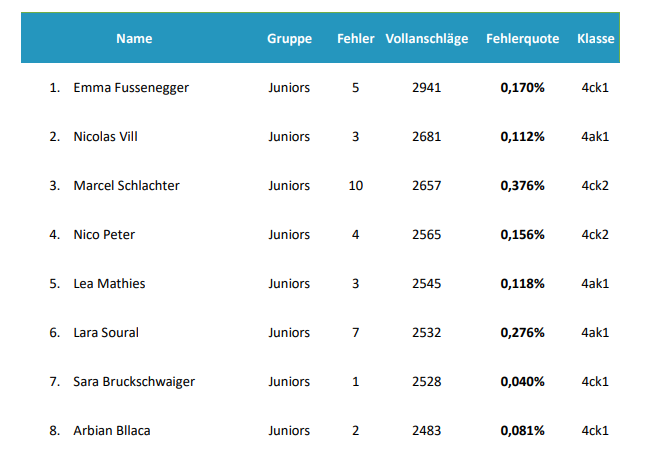670x471 pixels.
Task: Select the Lea Mathies row name
Action: coord(109,284)
